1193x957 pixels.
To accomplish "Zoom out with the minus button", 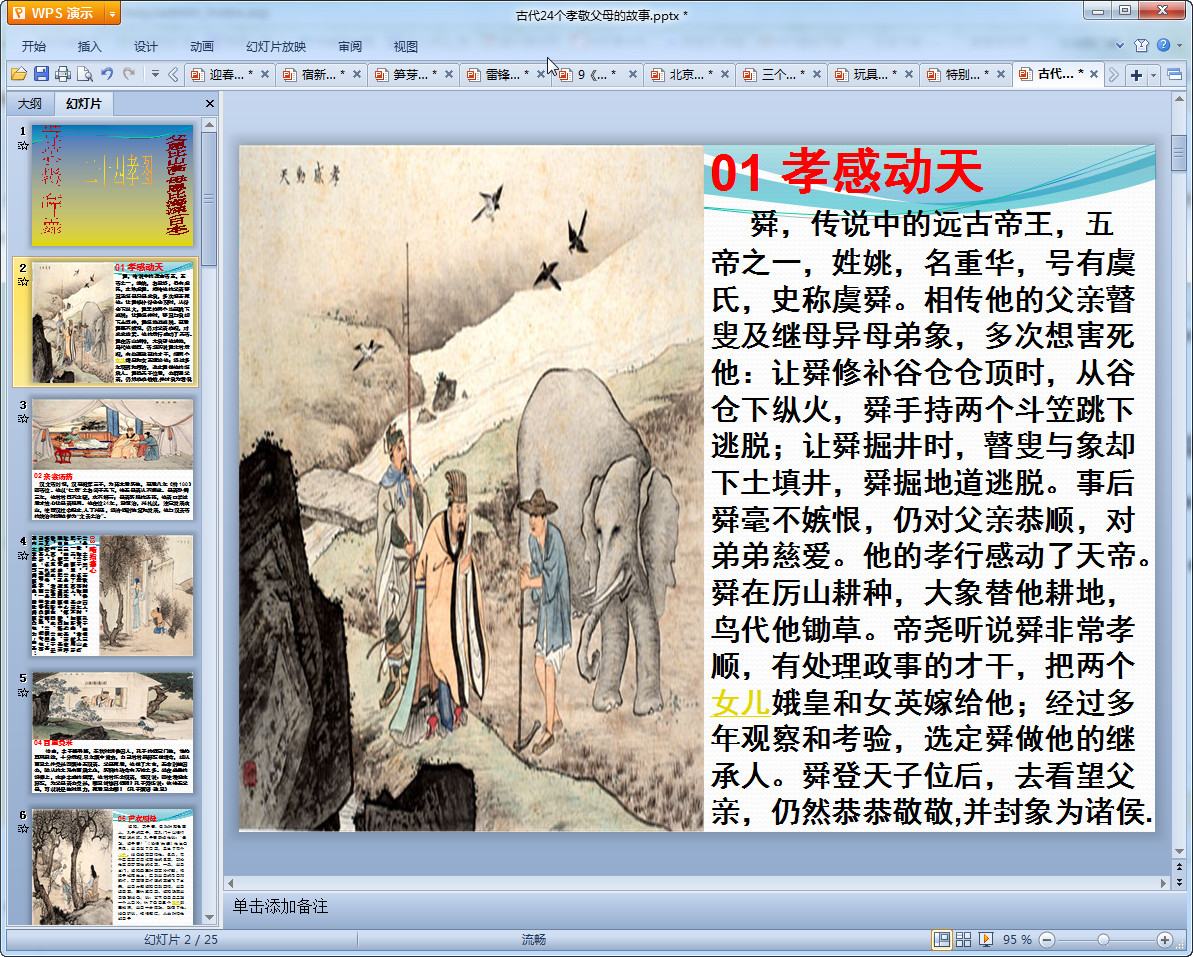I will coord(1047,940).
